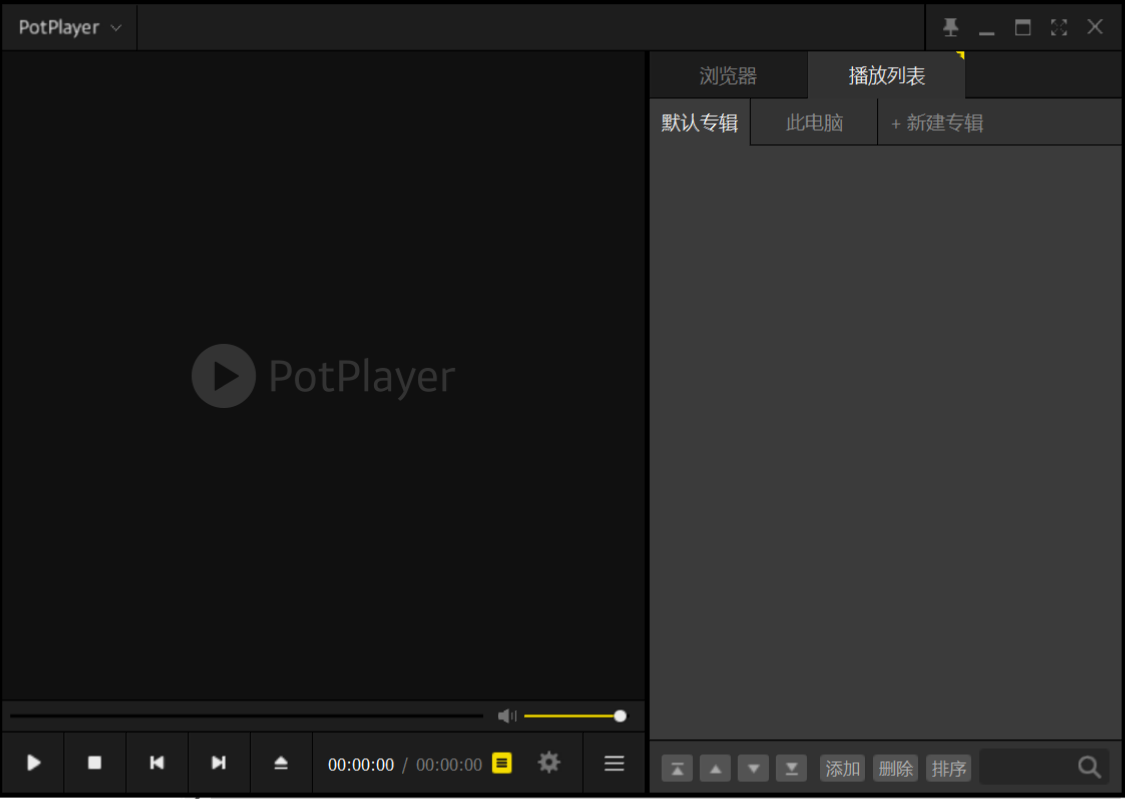Start playback with the Play button
The width and height of the screenshot is (1125, 799).
pyautogui.click(x=33, y=762)
